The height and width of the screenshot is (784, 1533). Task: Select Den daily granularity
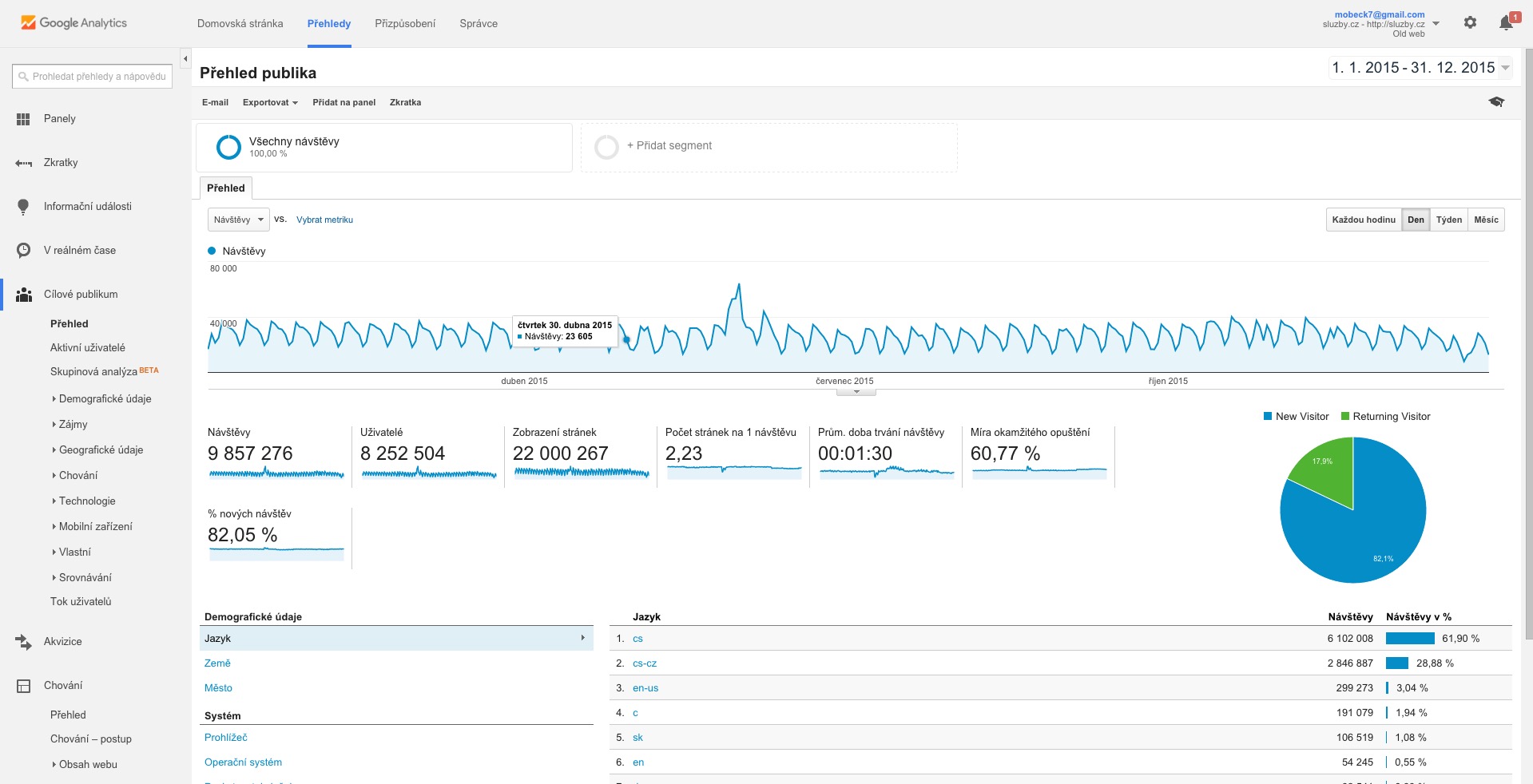tap(1416, 220)
